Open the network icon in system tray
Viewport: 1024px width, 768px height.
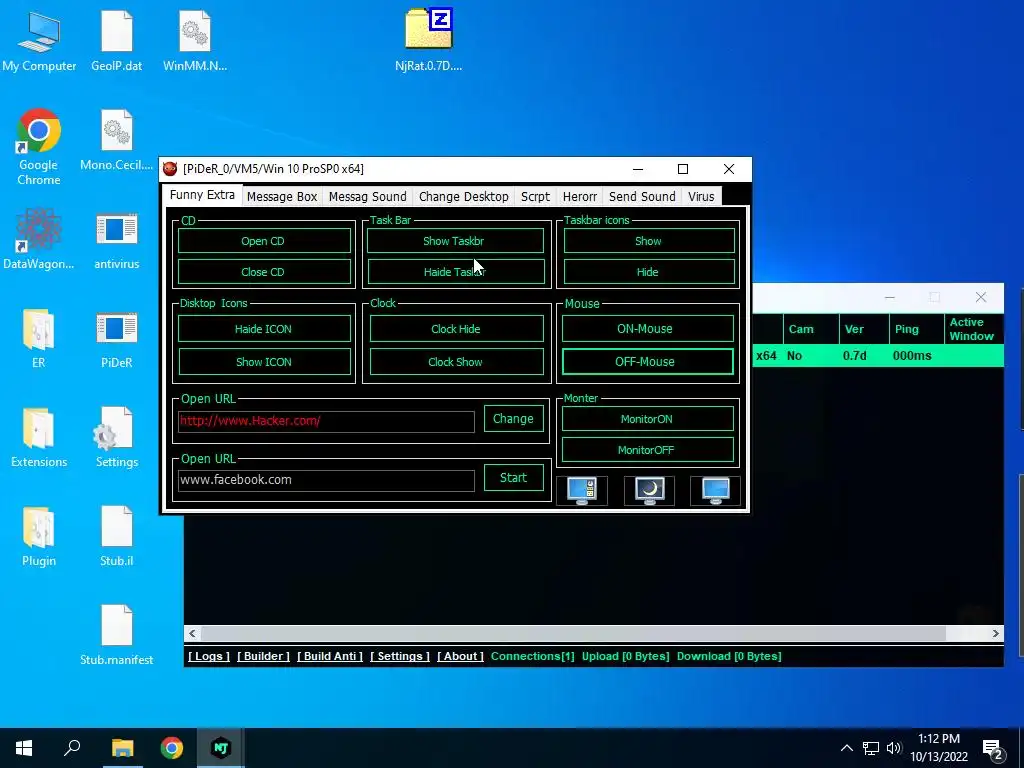pos(871,748)
